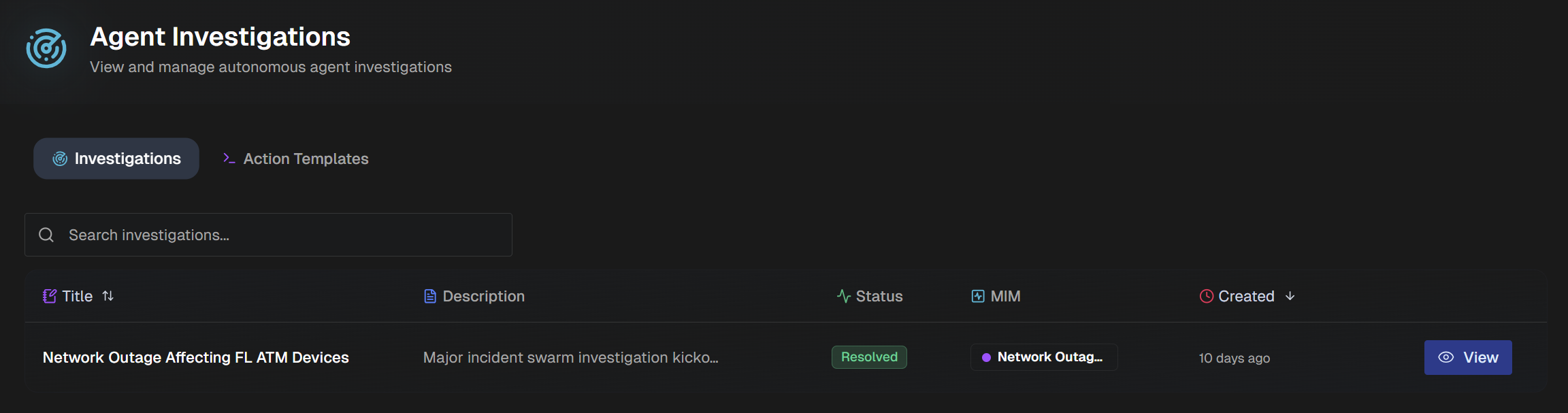
Task: Open Network Outage Affecting FL ATM Devices
Action: click(196, 357)
